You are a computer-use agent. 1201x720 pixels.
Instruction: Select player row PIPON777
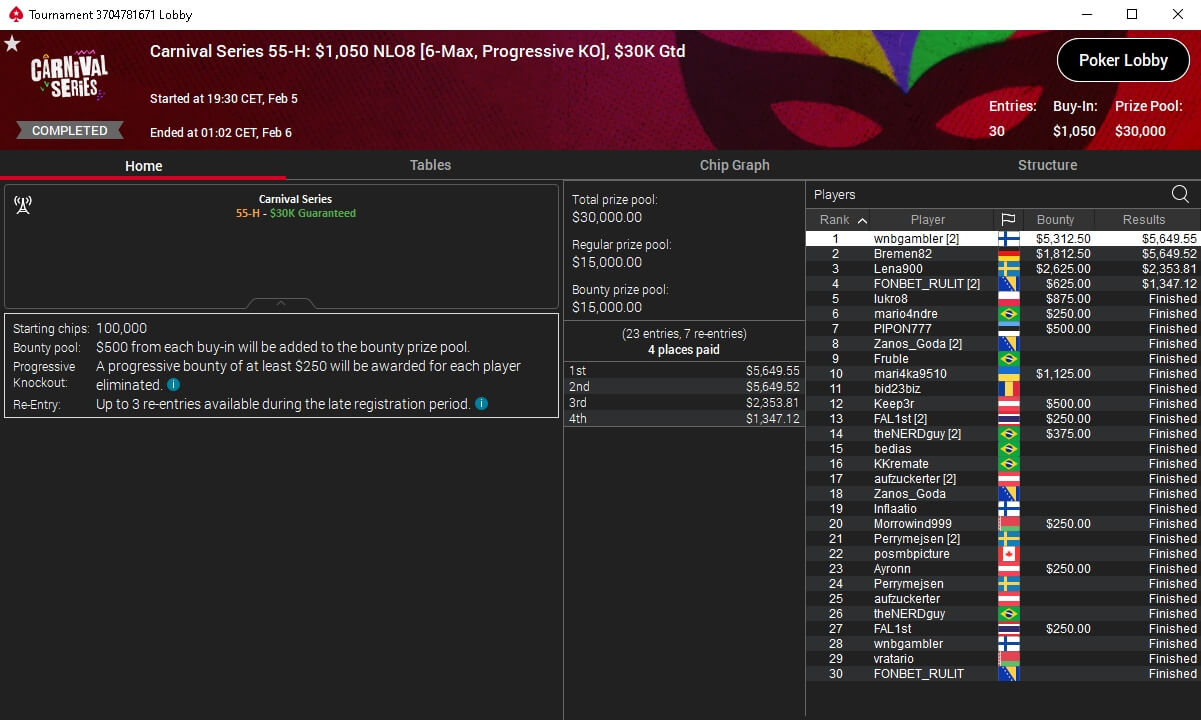coord(1003,329)
